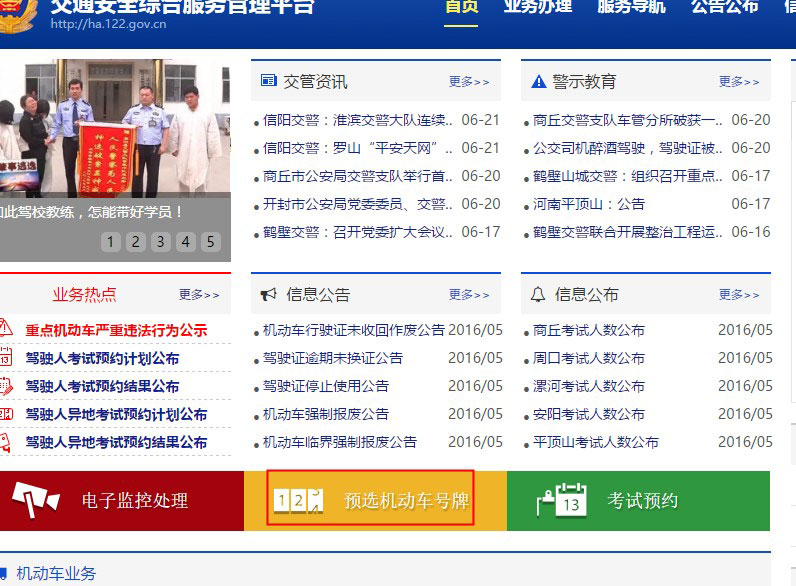Open the 预选机动车号牌 yellow banner
This screenshot has width=796, height=586.
click(x=376, y=501)
